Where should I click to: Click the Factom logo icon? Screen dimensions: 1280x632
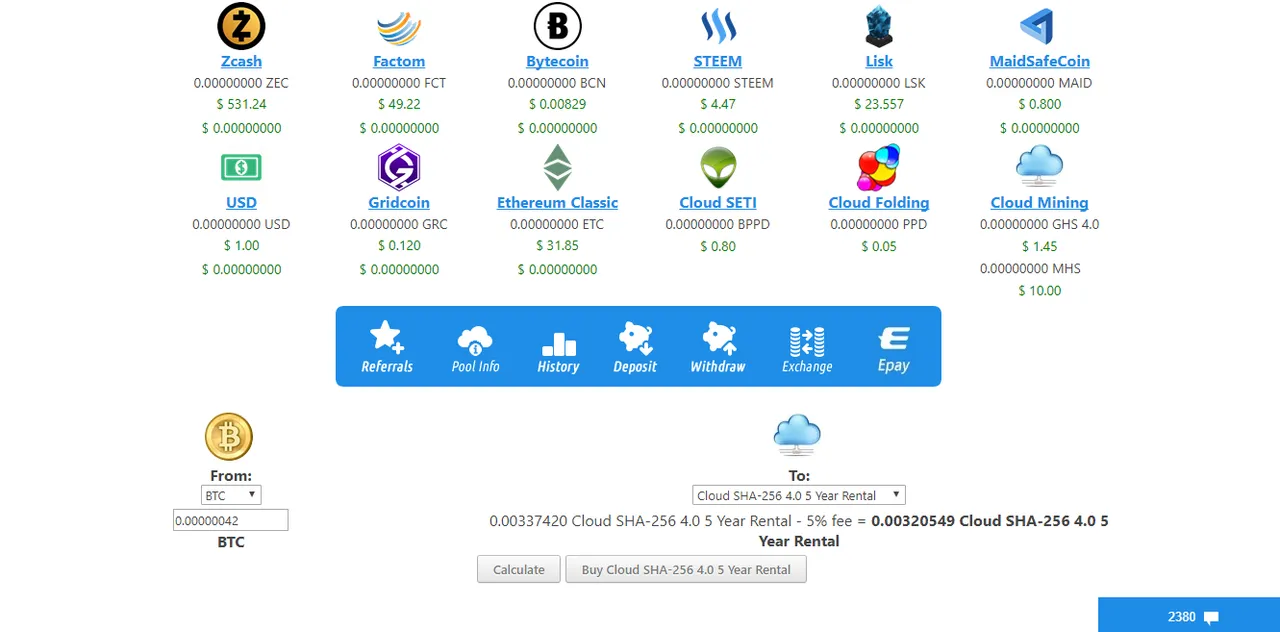(399, 27)
